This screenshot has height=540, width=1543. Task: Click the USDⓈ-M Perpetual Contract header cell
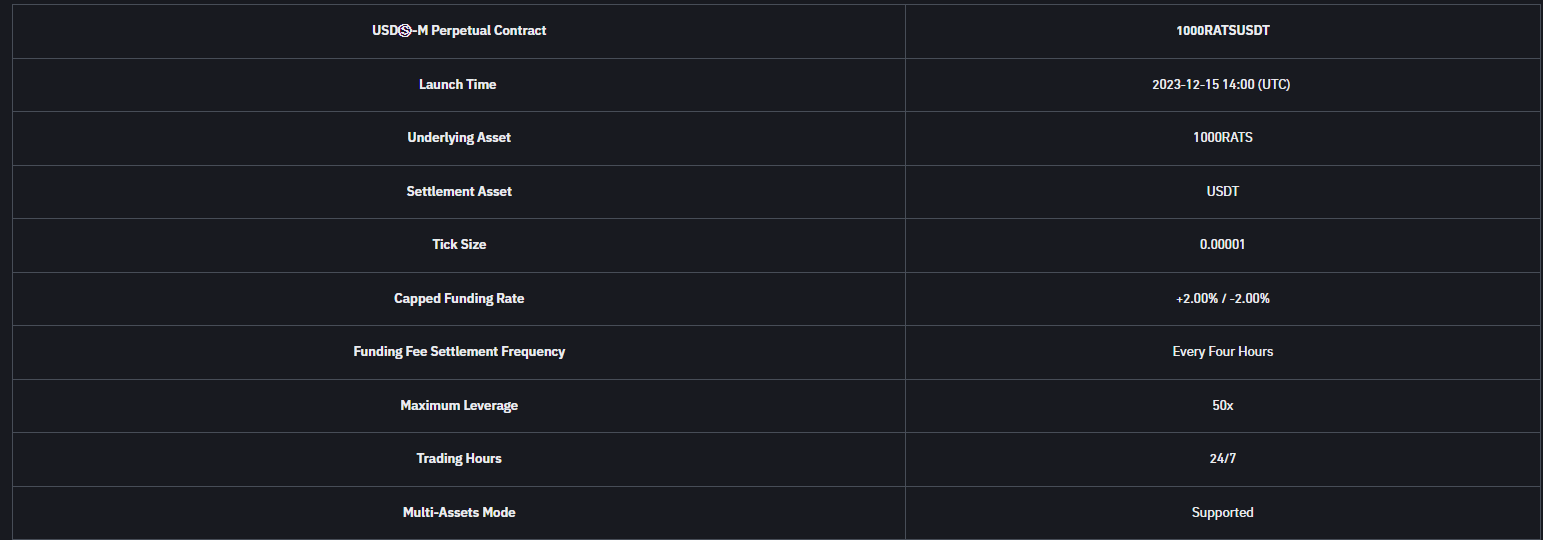[x=459, y=30]
